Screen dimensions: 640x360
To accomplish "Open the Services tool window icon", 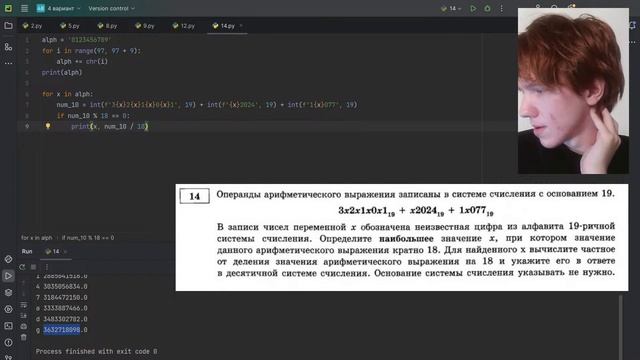I will point(8,309).
